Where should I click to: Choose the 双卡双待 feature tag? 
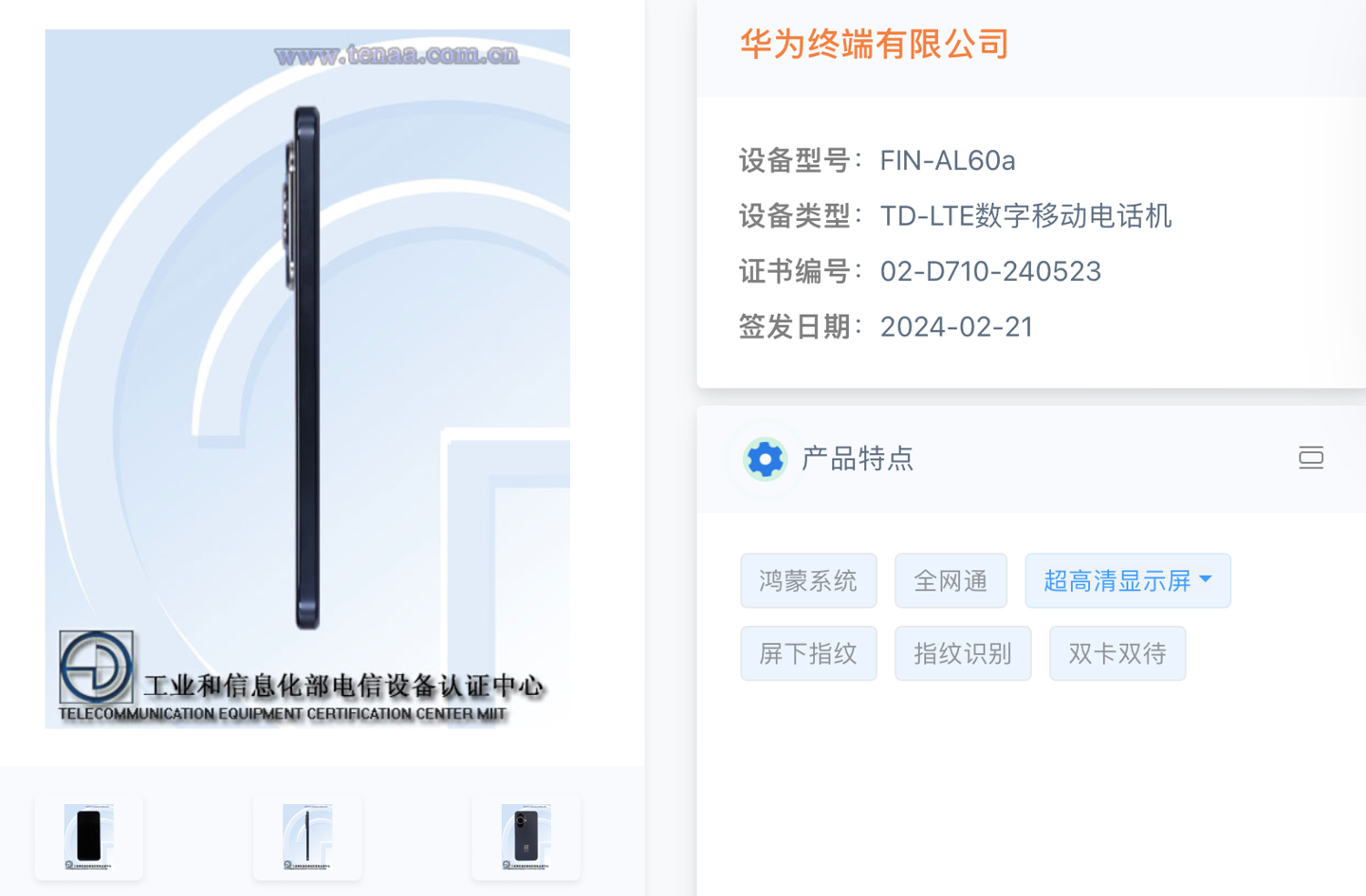(x=1117, y=653)
